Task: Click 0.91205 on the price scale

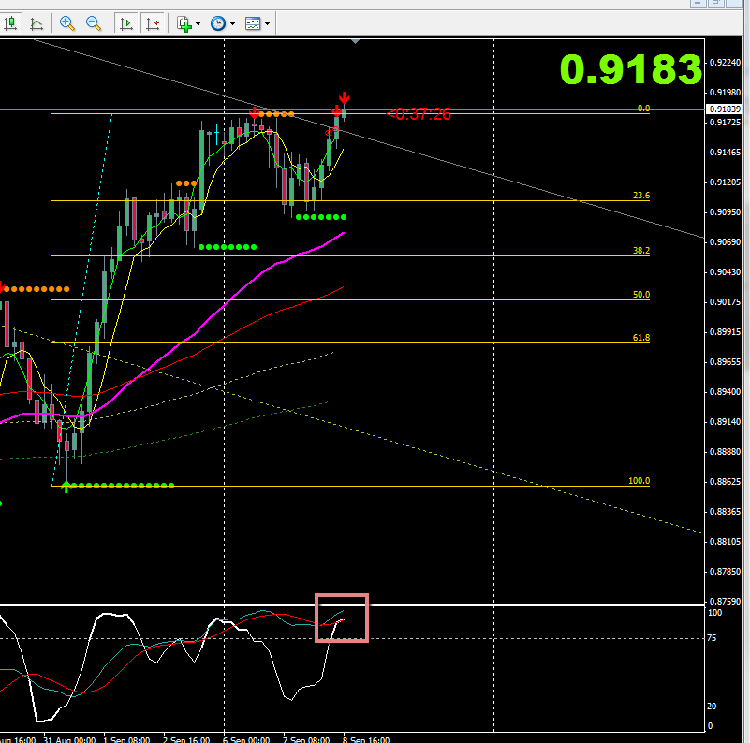Action: click(x=725, y=182)
